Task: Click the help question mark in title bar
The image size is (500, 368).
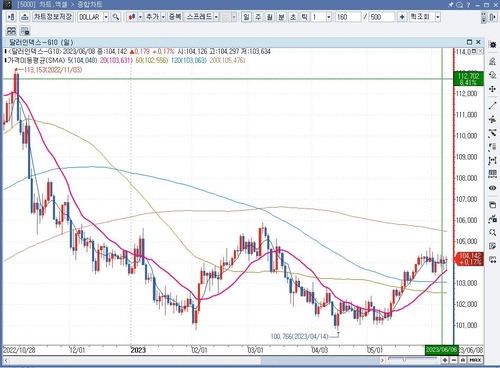Action: click(x=468, y=5)
